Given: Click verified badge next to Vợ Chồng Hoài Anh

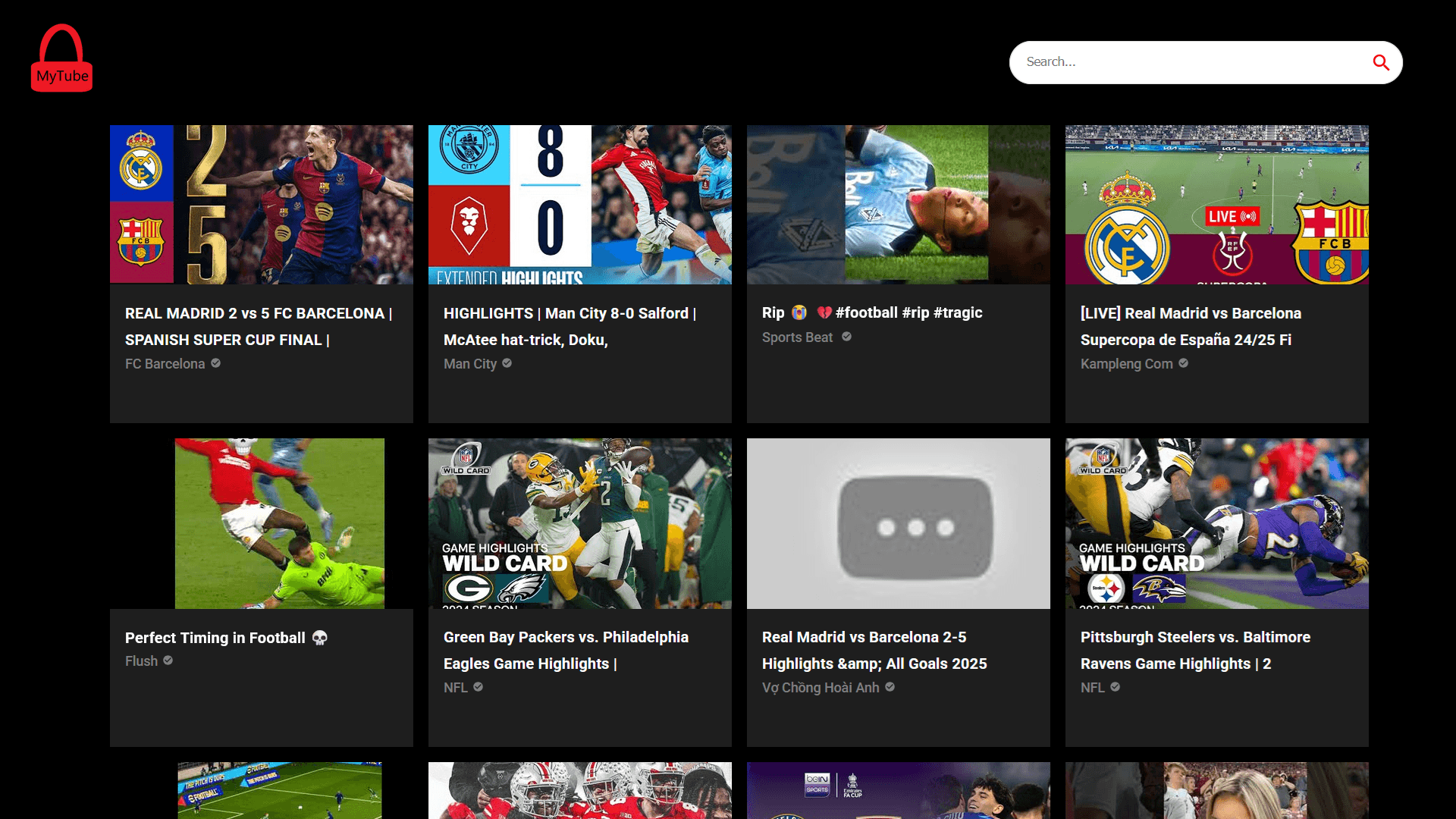Looking at the screenshot, I should coord(890,687).
